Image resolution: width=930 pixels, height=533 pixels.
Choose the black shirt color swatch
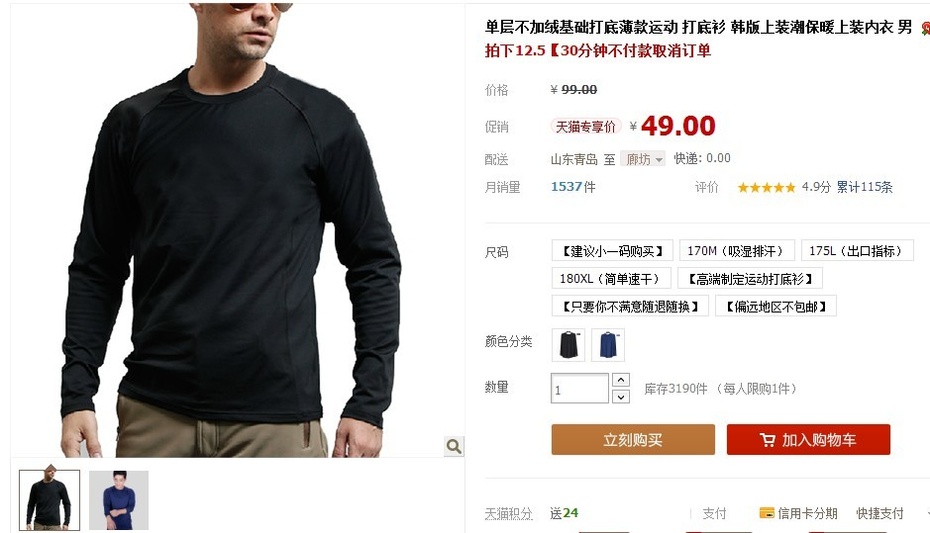[x=569, y=344]
